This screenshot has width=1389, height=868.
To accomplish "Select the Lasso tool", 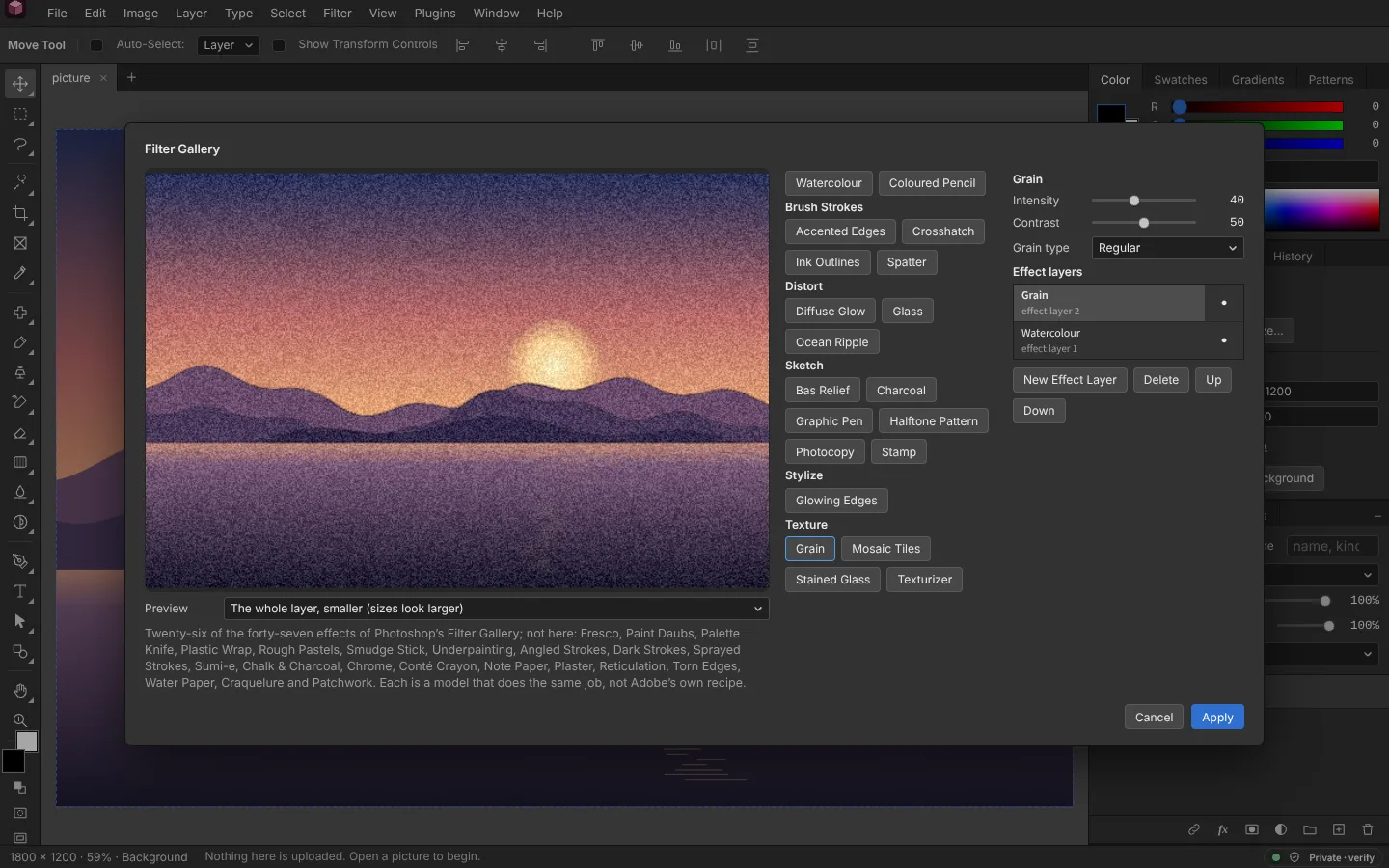I will coord(20,144).
